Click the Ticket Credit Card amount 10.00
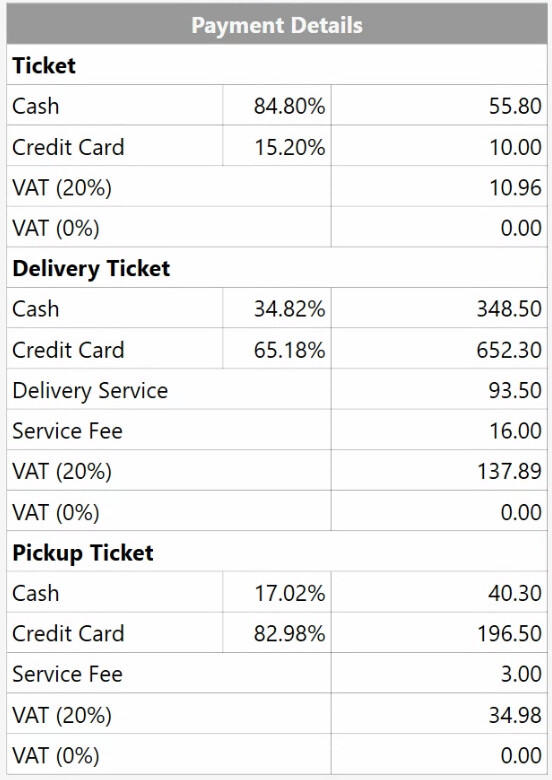The height and width of the screenshot is (780, 552). click(x=516, y=147)
